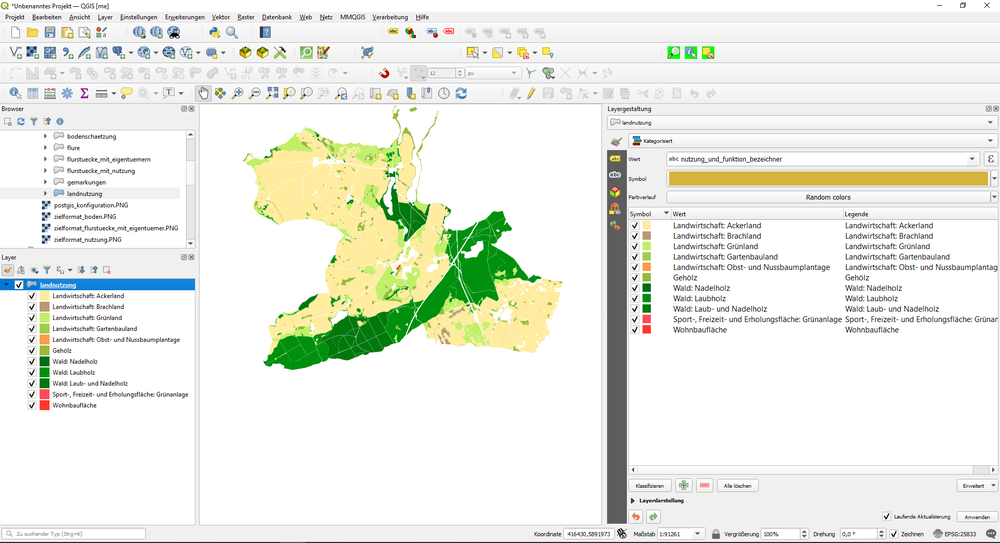Click the Klassifizieren button

point(649,485)
